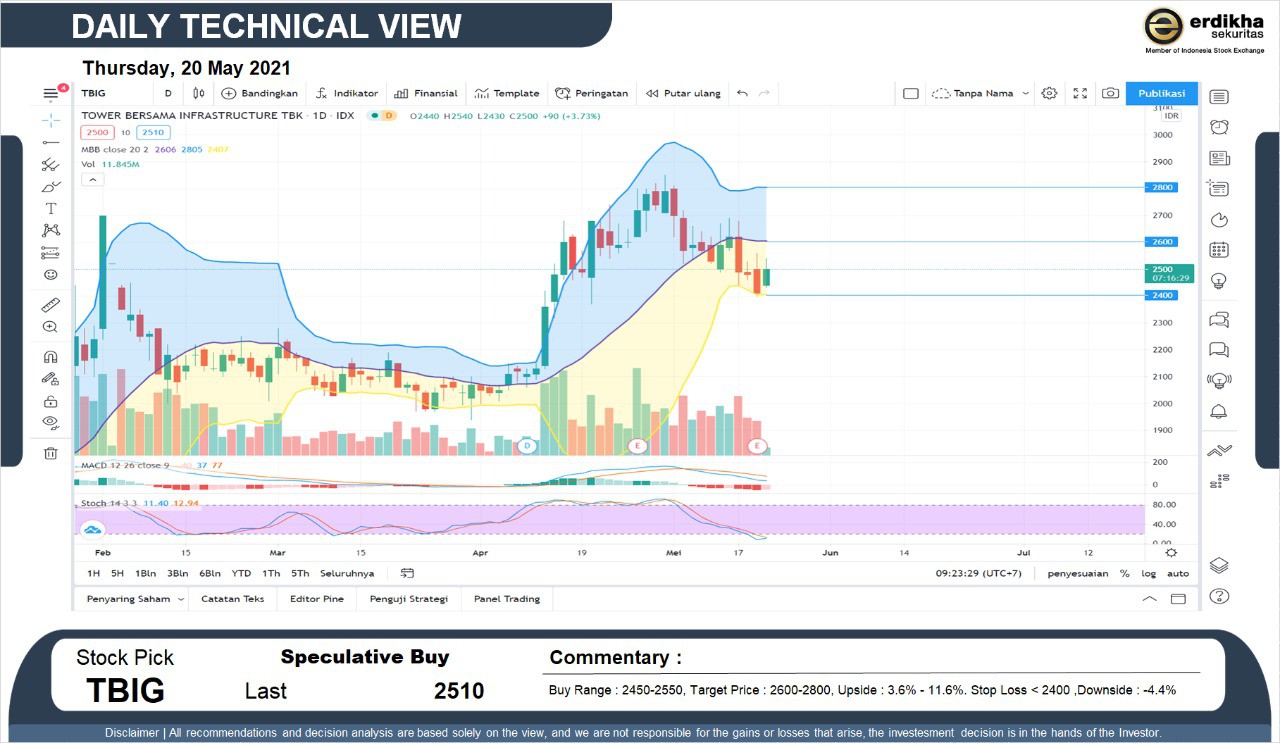Open the Panel Trading tab

[506, 599]
